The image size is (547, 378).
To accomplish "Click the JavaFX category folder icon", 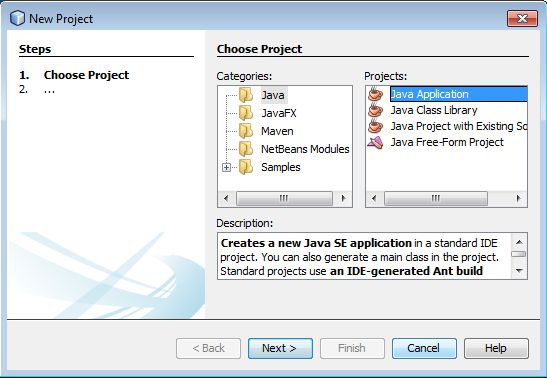I will [x=246, y=113].
